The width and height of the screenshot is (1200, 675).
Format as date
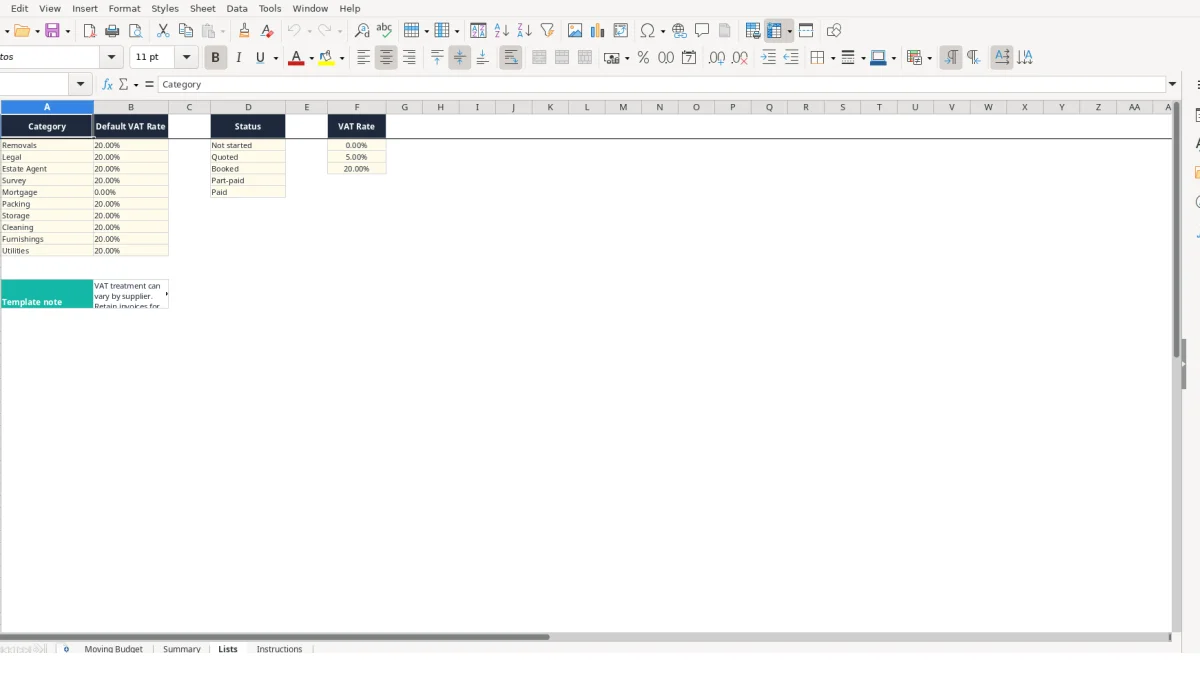689,58
